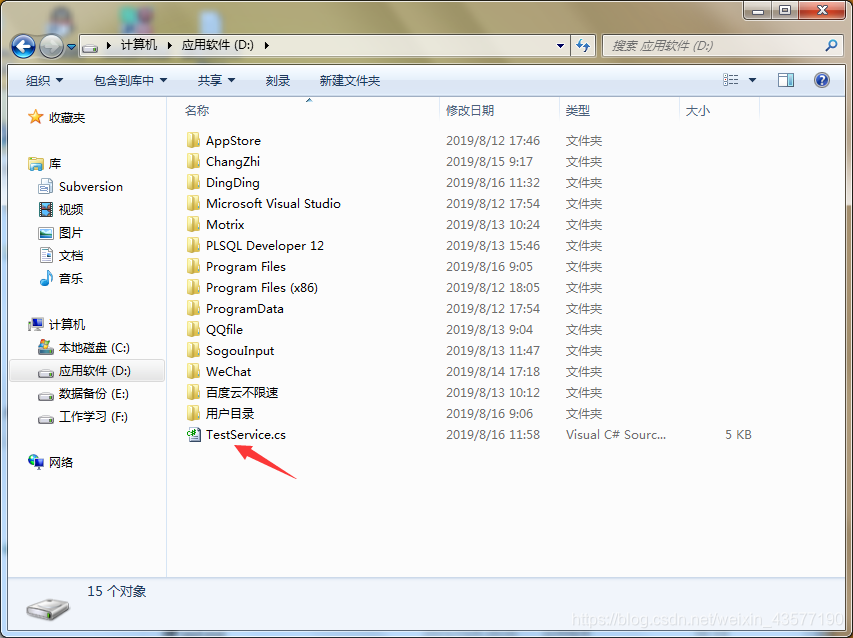Click the ProgramData folder icon

193,308
